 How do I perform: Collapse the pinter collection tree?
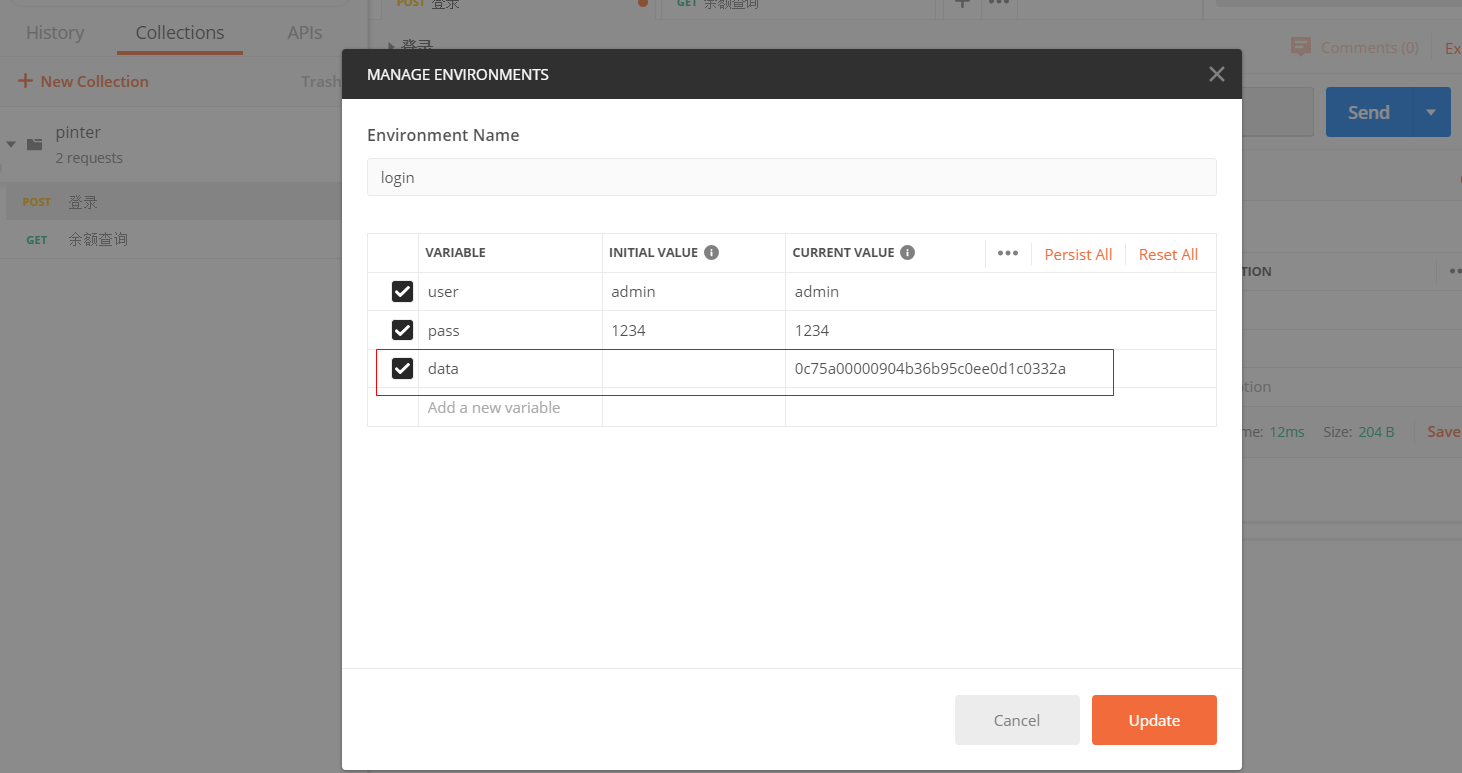click(11, 144)
